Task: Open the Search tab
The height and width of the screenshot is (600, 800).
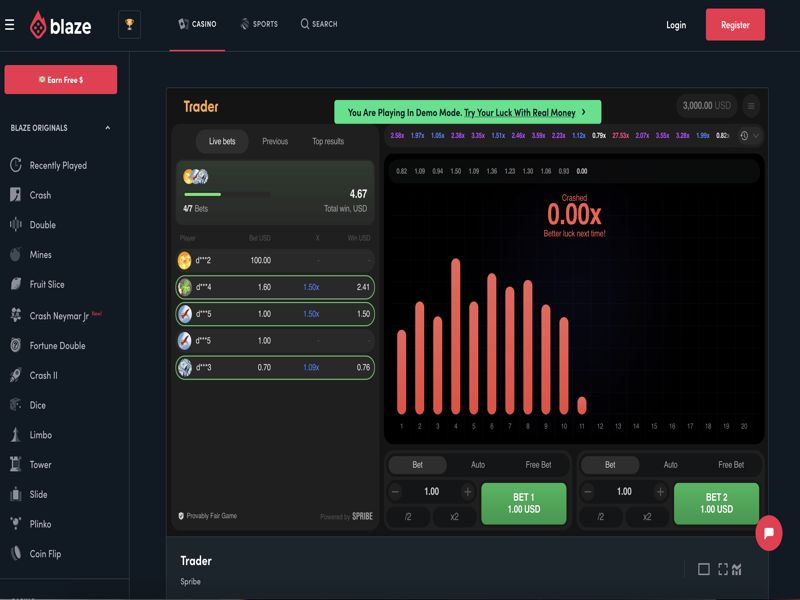Action: 319,24
